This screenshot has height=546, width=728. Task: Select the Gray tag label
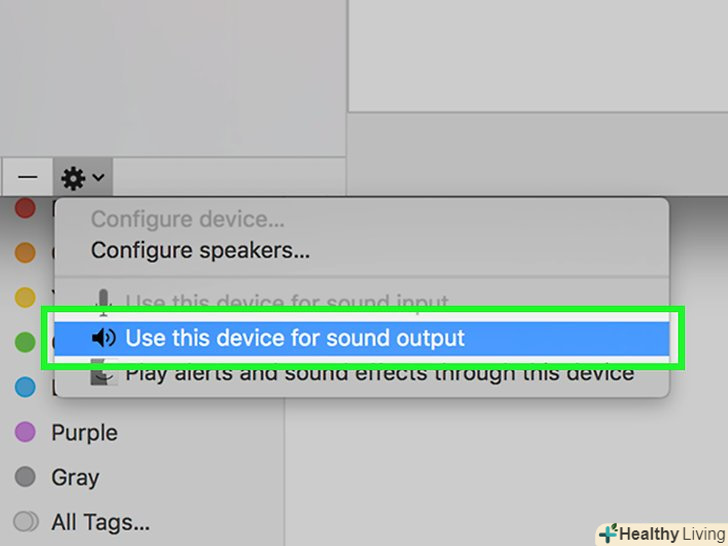pyautogui.click(x=75, y=477)
